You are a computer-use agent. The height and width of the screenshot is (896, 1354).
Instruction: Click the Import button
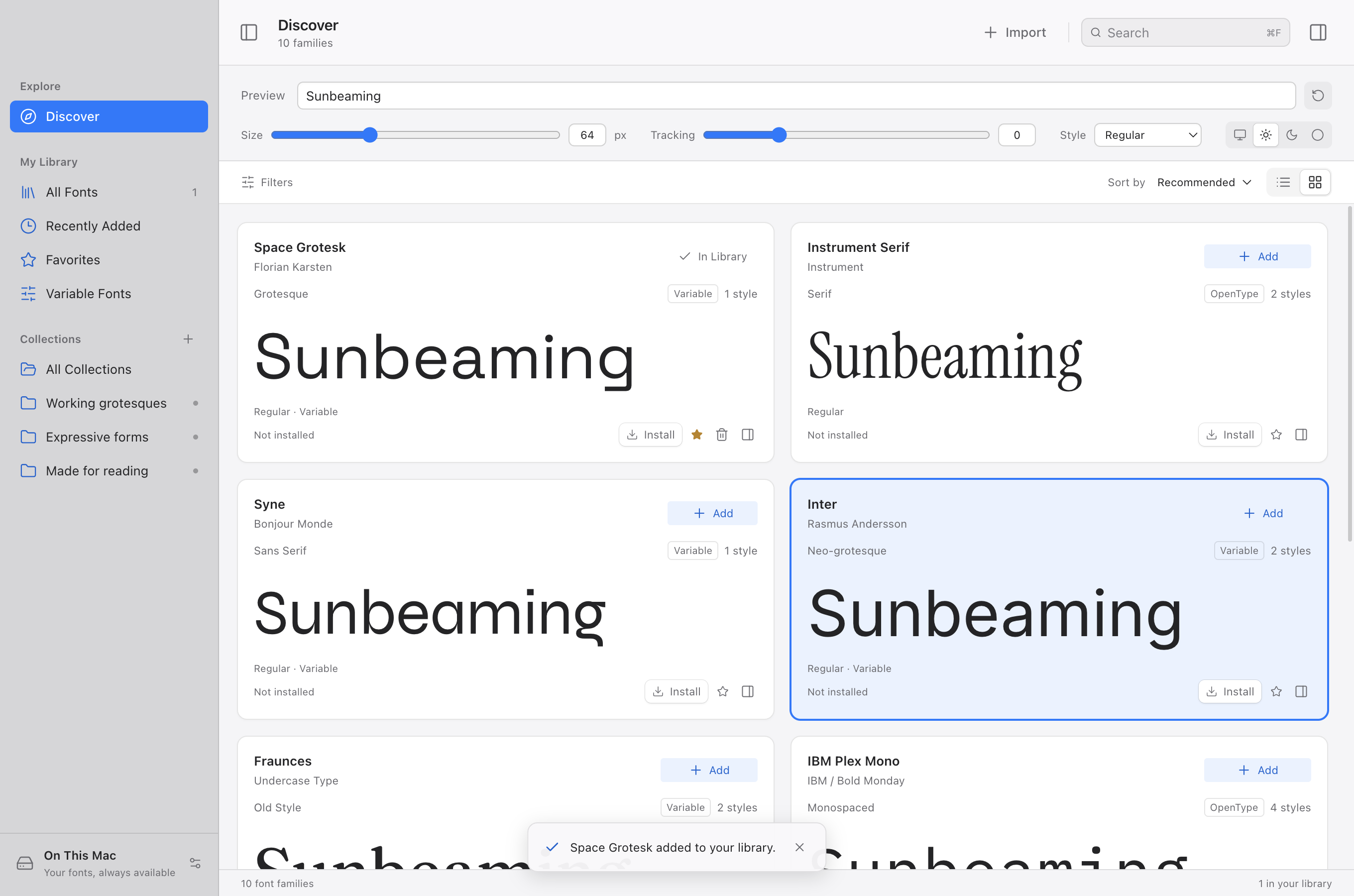coord(1015,32)
